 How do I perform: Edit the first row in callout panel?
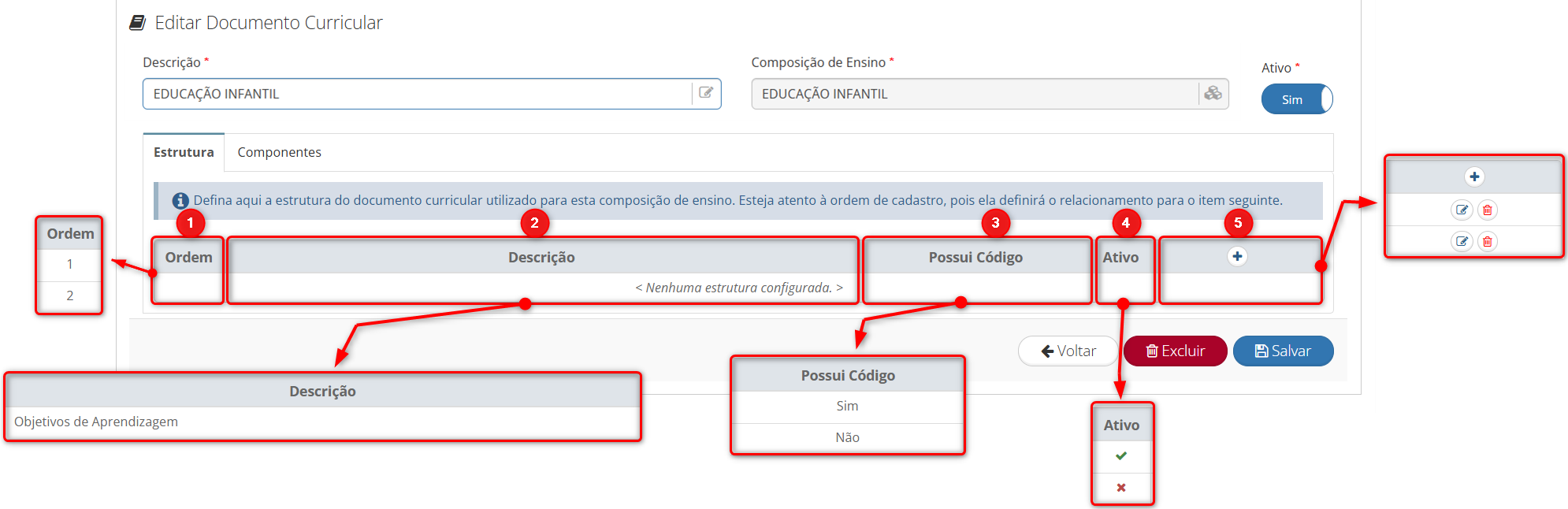(x=1462, y=210)
